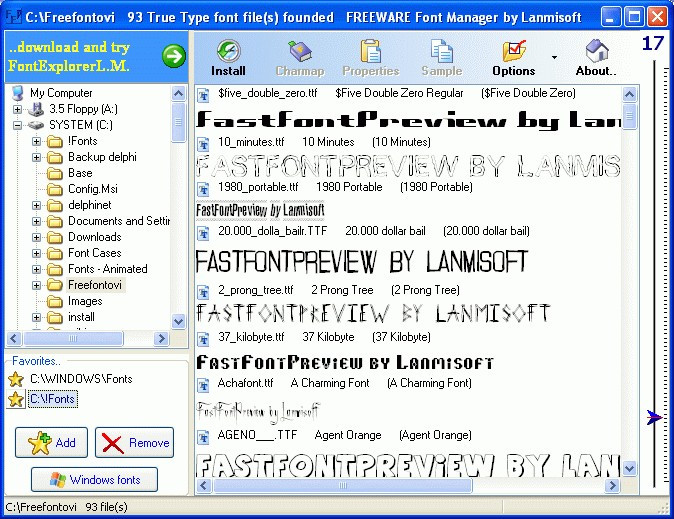Click font list horizontal scroll right arrow
This screenshot has height=519, width=674.
[612, 486]
